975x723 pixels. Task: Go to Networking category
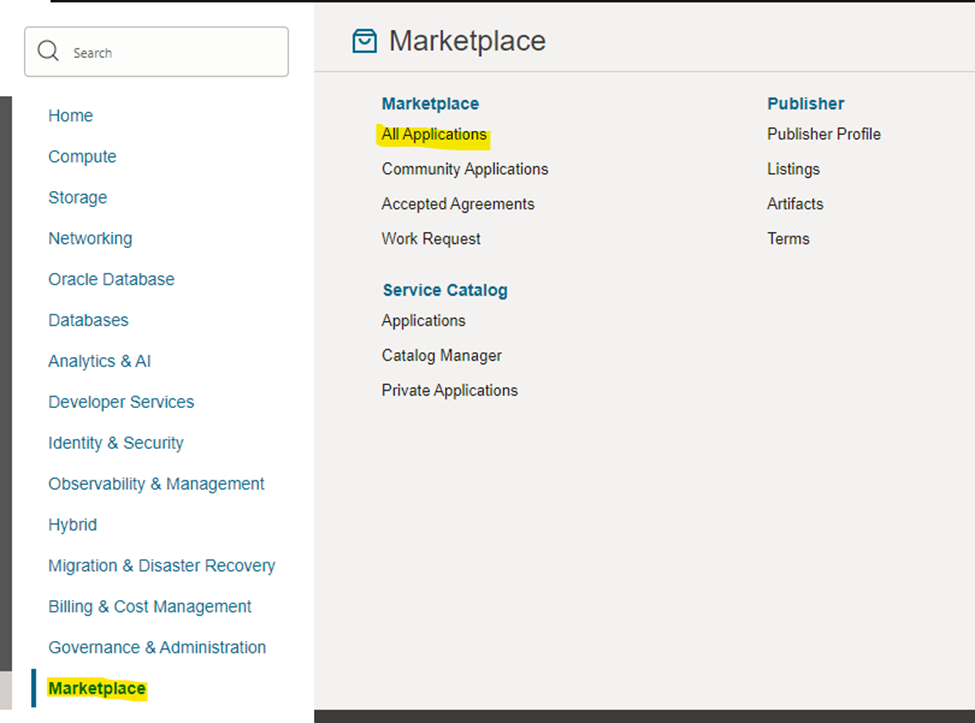pyautogui.click(x=90, y=239)
